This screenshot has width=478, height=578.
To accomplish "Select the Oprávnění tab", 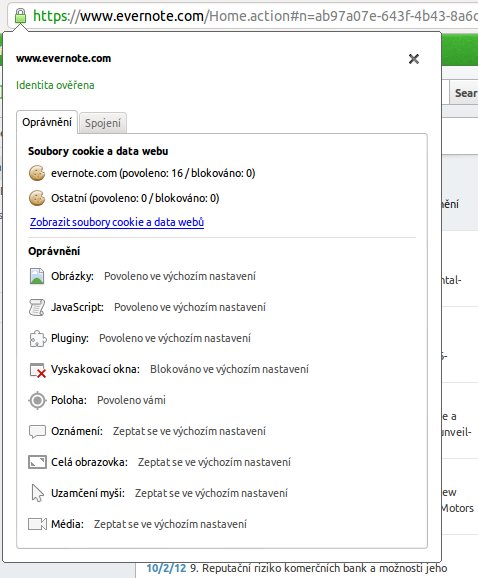I will [47, 122].
